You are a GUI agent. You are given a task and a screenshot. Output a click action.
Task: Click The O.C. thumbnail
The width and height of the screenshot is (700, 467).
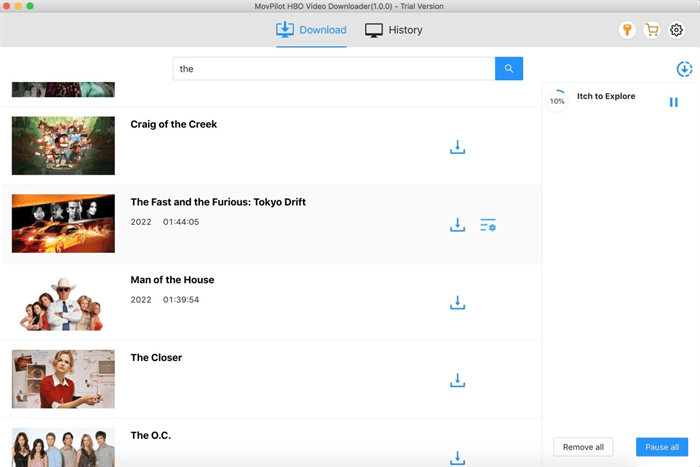pyautogui.click(x=63, y=447)
